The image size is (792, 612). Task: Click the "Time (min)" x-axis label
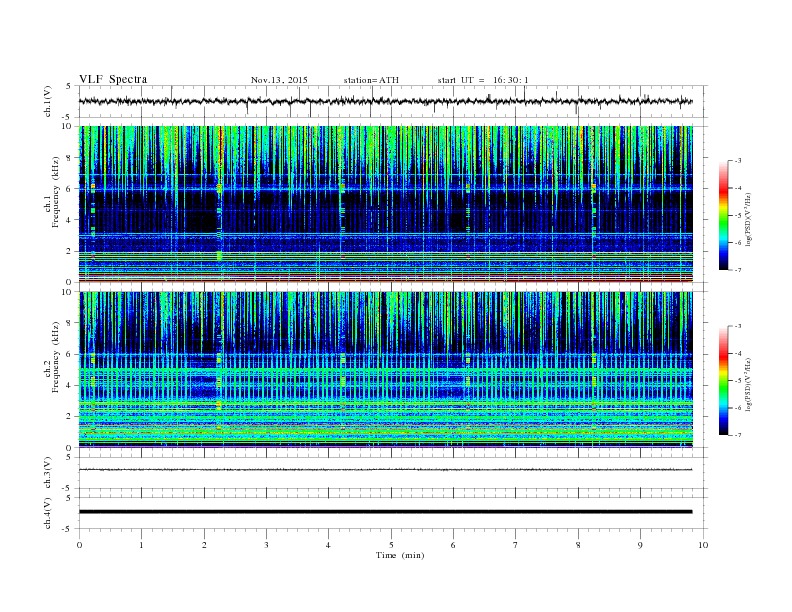coord(400,555)
